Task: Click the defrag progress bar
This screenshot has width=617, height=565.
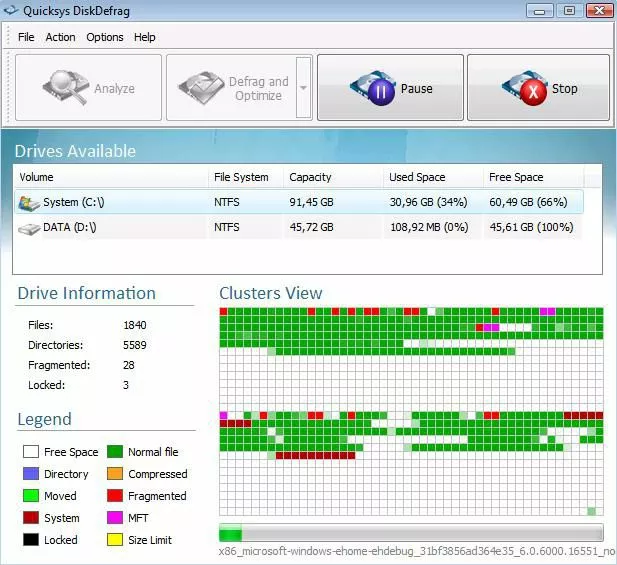Action: click(411, 533)
